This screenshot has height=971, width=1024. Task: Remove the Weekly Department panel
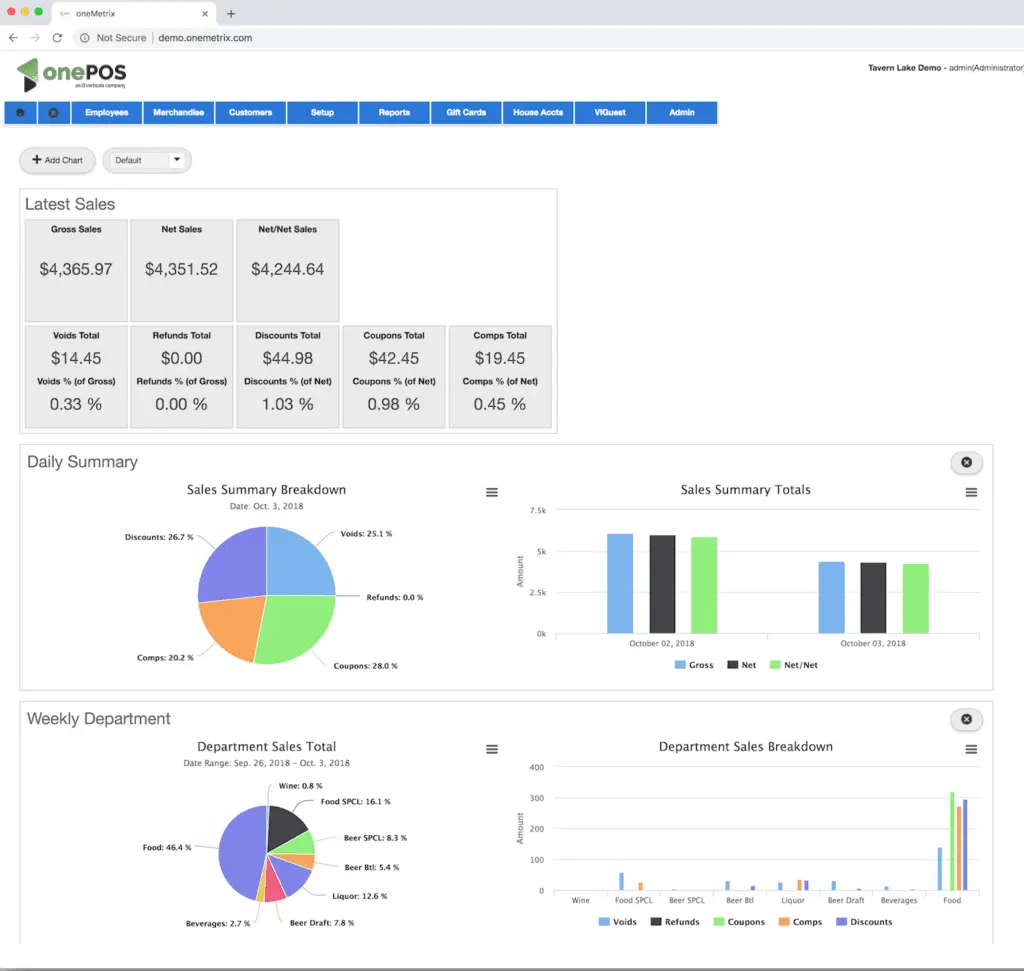click(x=967, y=719)
